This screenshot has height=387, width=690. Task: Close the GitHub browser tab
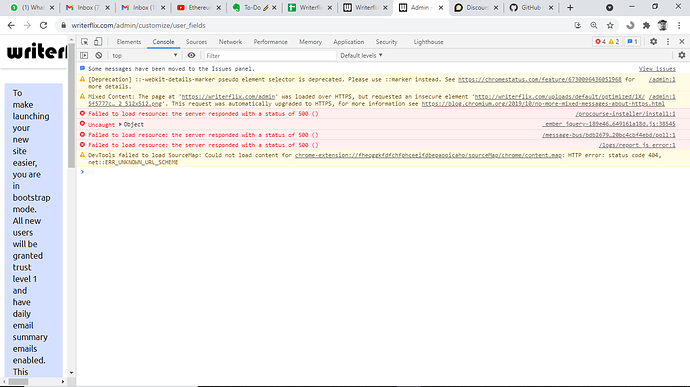(551, 7)
